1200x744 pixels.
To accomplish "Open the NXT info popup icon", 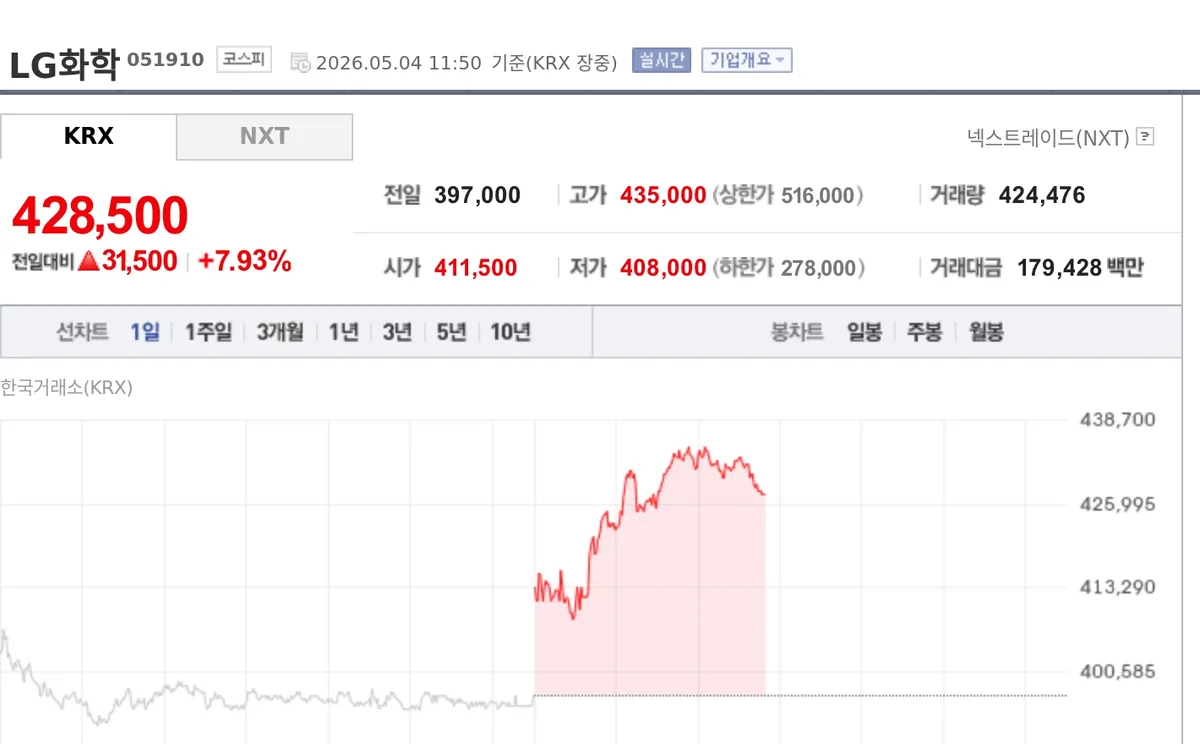I will [x=1146, y=137].
